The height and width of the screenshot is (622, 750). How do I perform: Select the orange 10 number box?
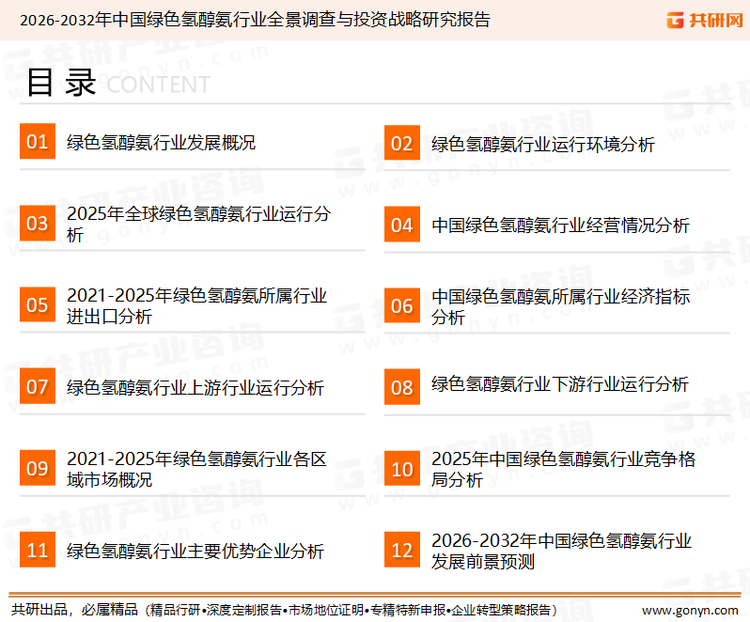point(402,469)
